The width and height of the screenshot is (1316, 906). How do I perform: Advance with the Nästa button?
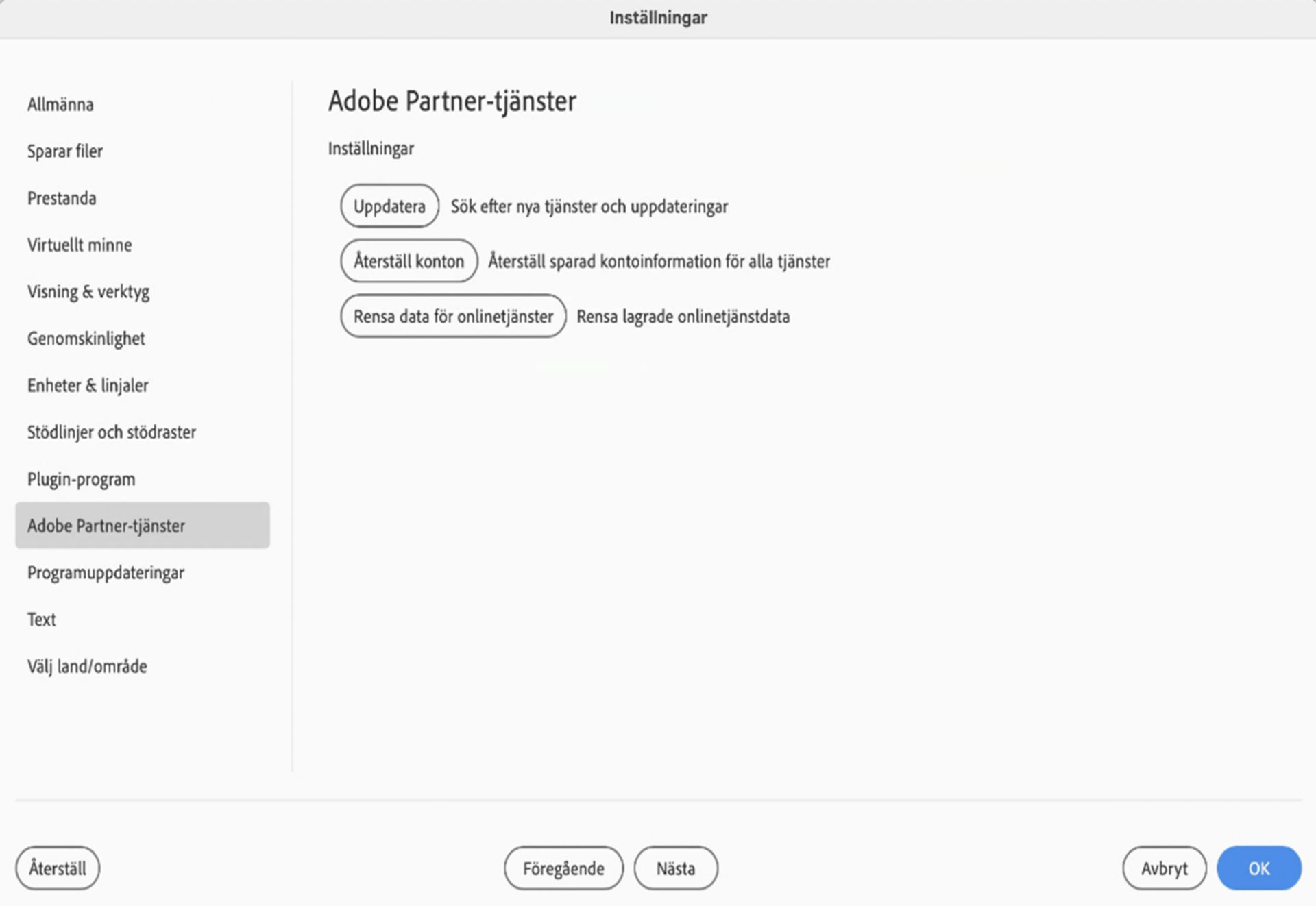(676, 869)
